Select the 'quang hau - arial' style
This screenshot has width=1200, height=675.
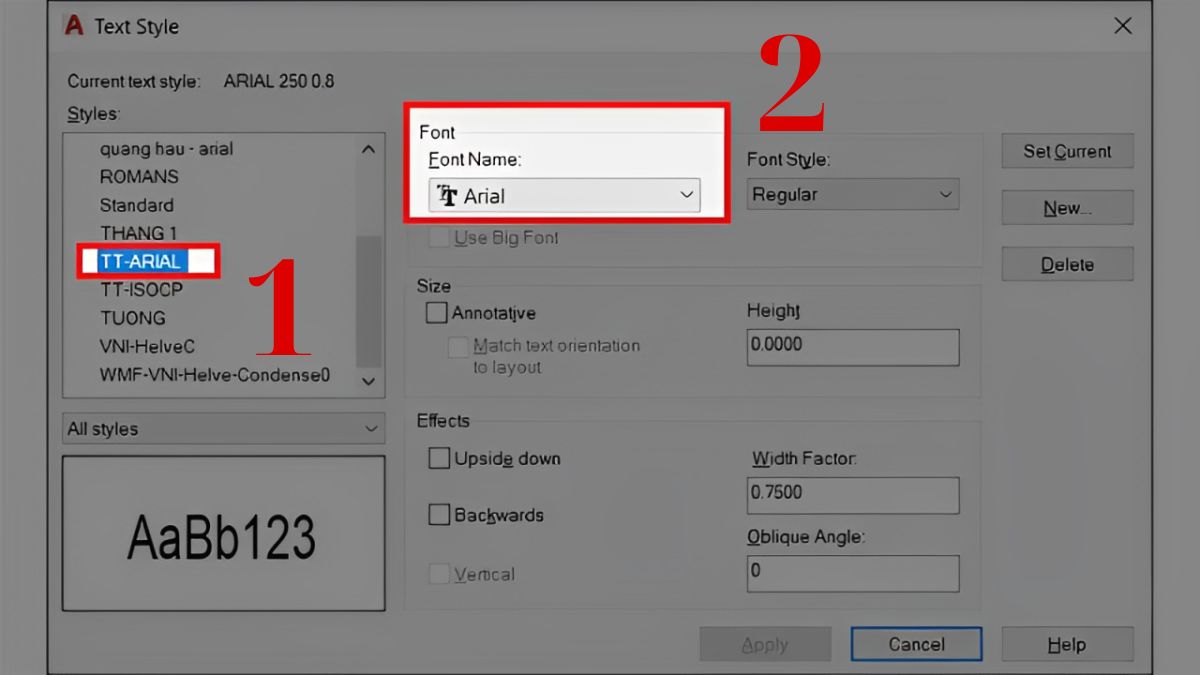coord(166,149)
